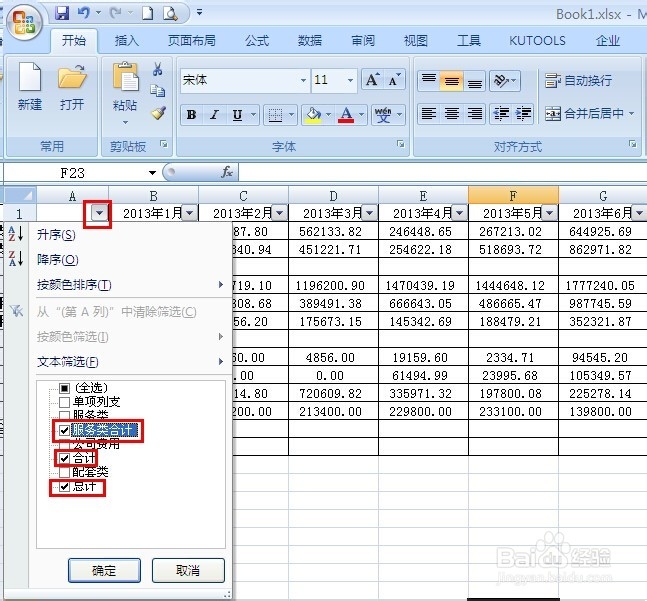Click the 打开 open folder icon
Viewport: 647px width, 601px height.
pyautogui.click(x=72, y=76)
